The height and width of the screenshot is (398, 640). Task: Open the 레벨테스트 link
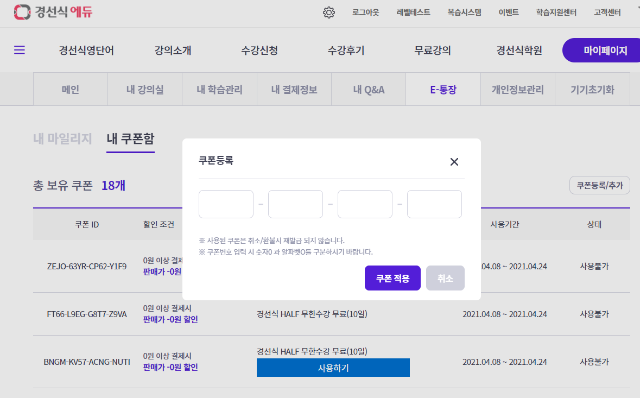pyautogui.click(x=413, y=13)
